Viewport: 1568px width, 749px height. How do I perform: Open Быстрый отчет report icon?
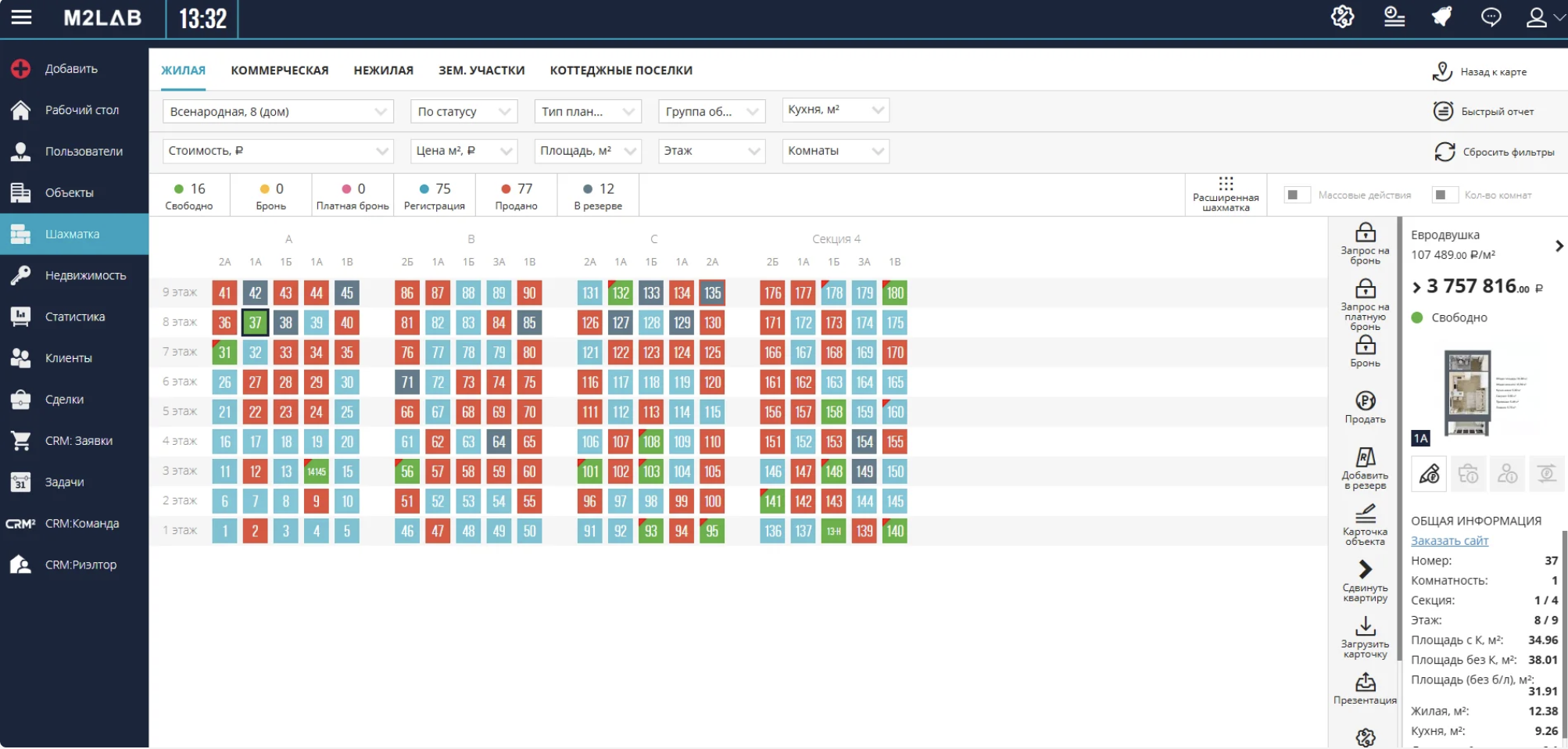[1443, 111]
